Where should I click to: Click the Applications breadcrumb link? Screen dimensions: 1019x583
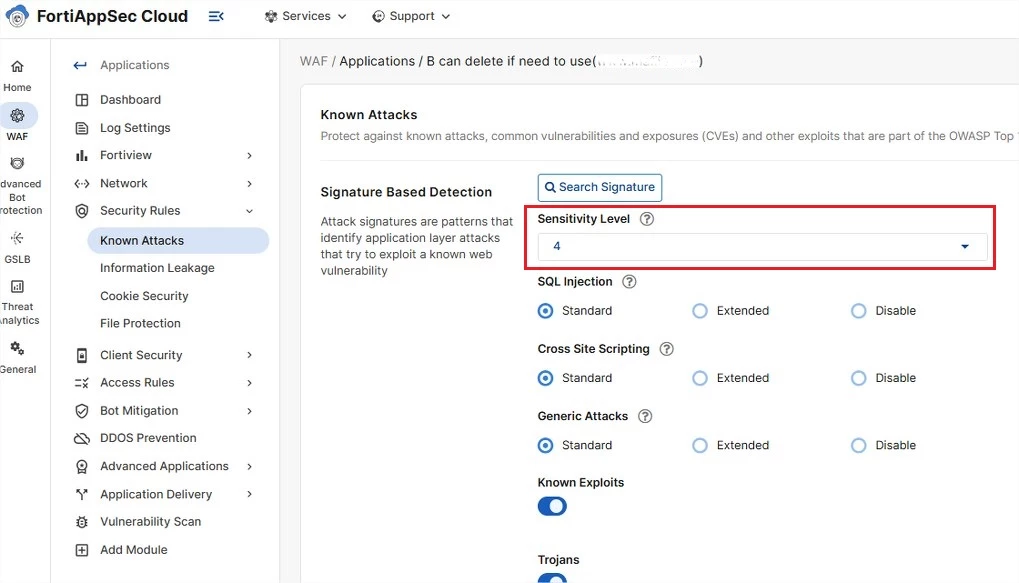tap(377, 61)
